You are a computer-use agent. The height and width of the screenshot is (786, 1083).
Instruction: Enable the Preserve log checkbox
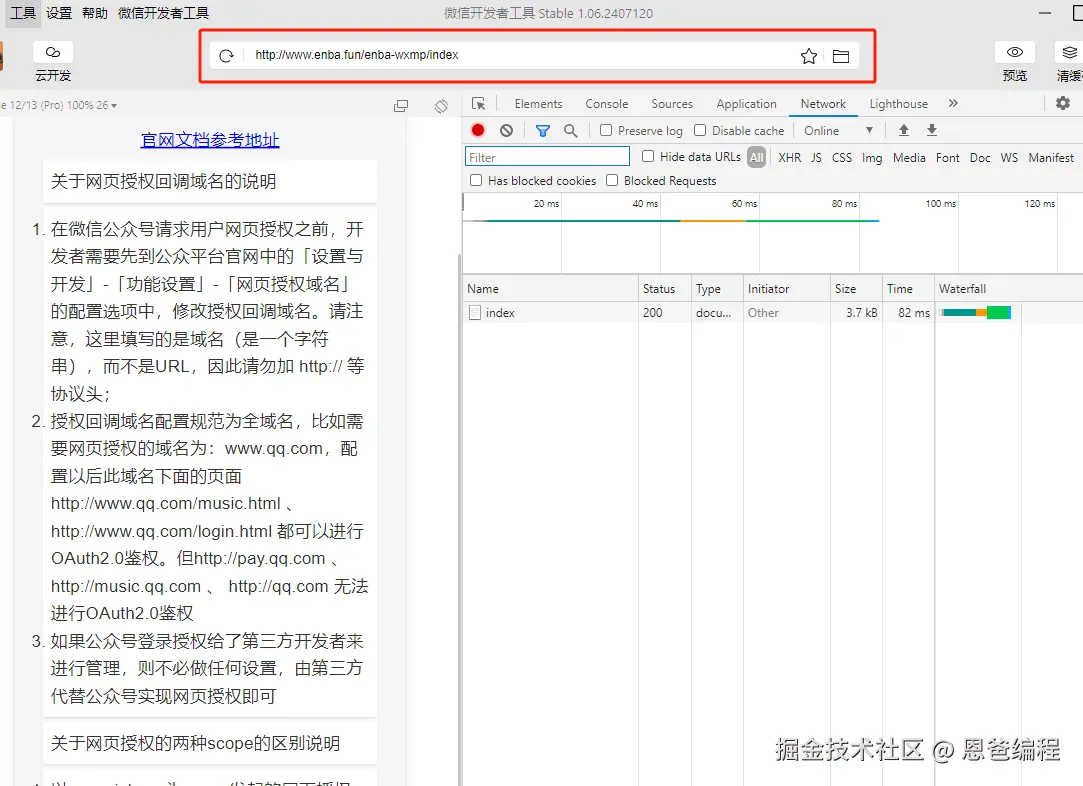tap(605, 130)
